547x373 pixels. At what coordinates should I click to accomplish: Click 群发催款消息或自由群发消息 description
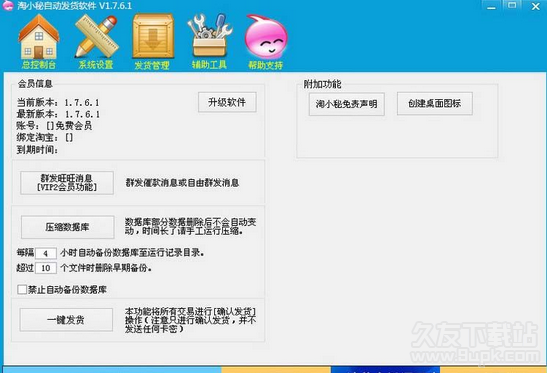182,182
